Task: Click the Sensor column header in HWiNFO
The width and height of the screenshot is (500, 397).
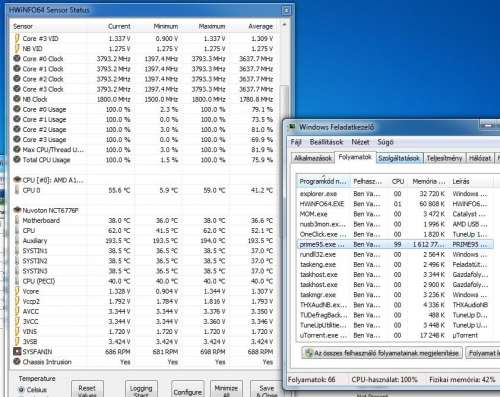Action: (23, 26)
